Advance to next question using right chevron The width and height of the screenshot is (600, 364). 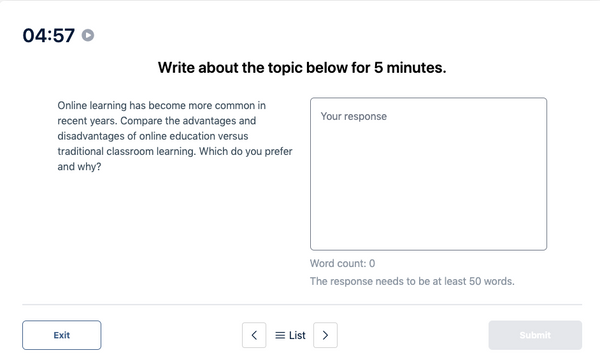click(325, 335)
